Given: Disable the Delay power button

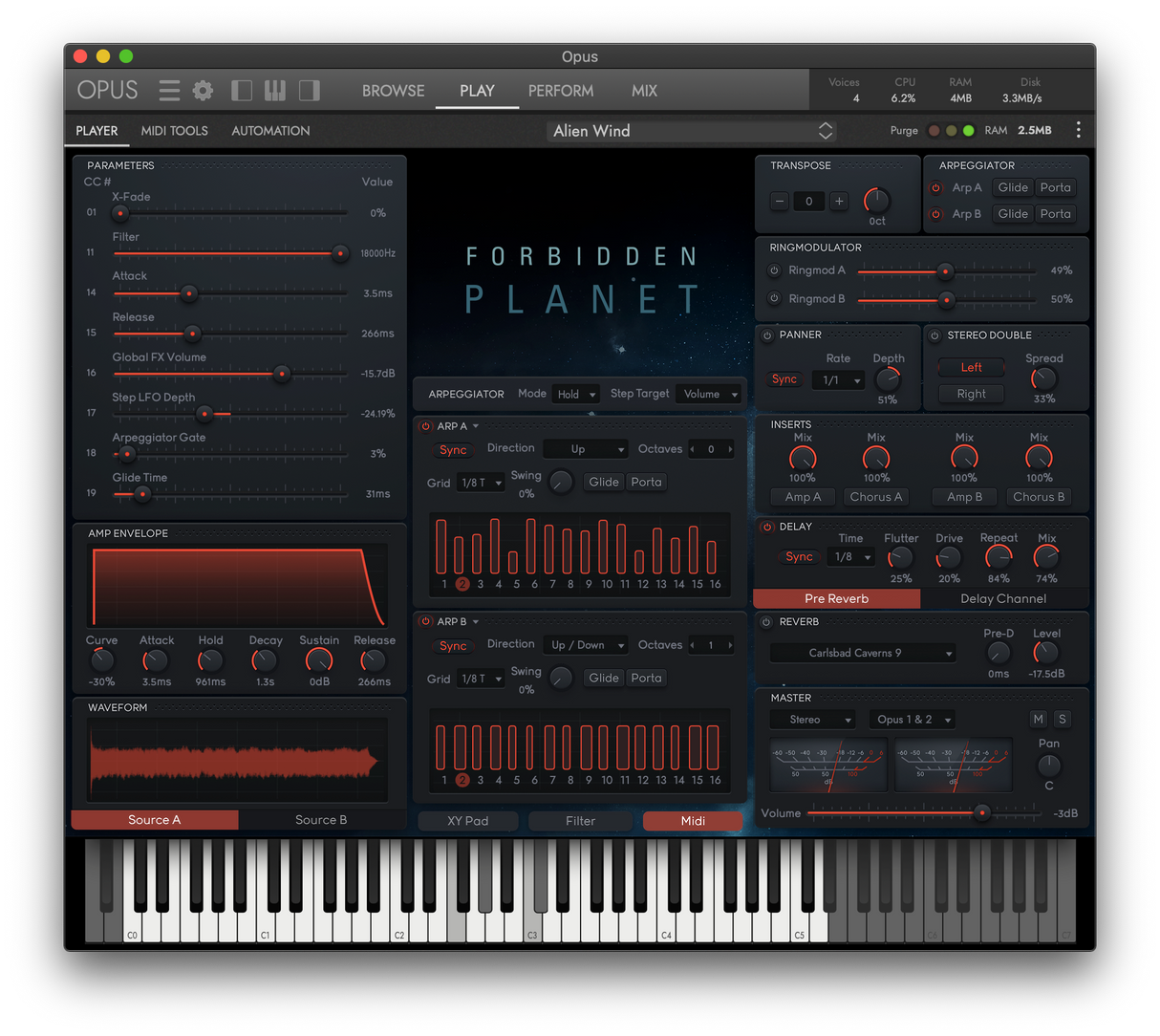Looking at the screenshot, I should click(766, 527).
